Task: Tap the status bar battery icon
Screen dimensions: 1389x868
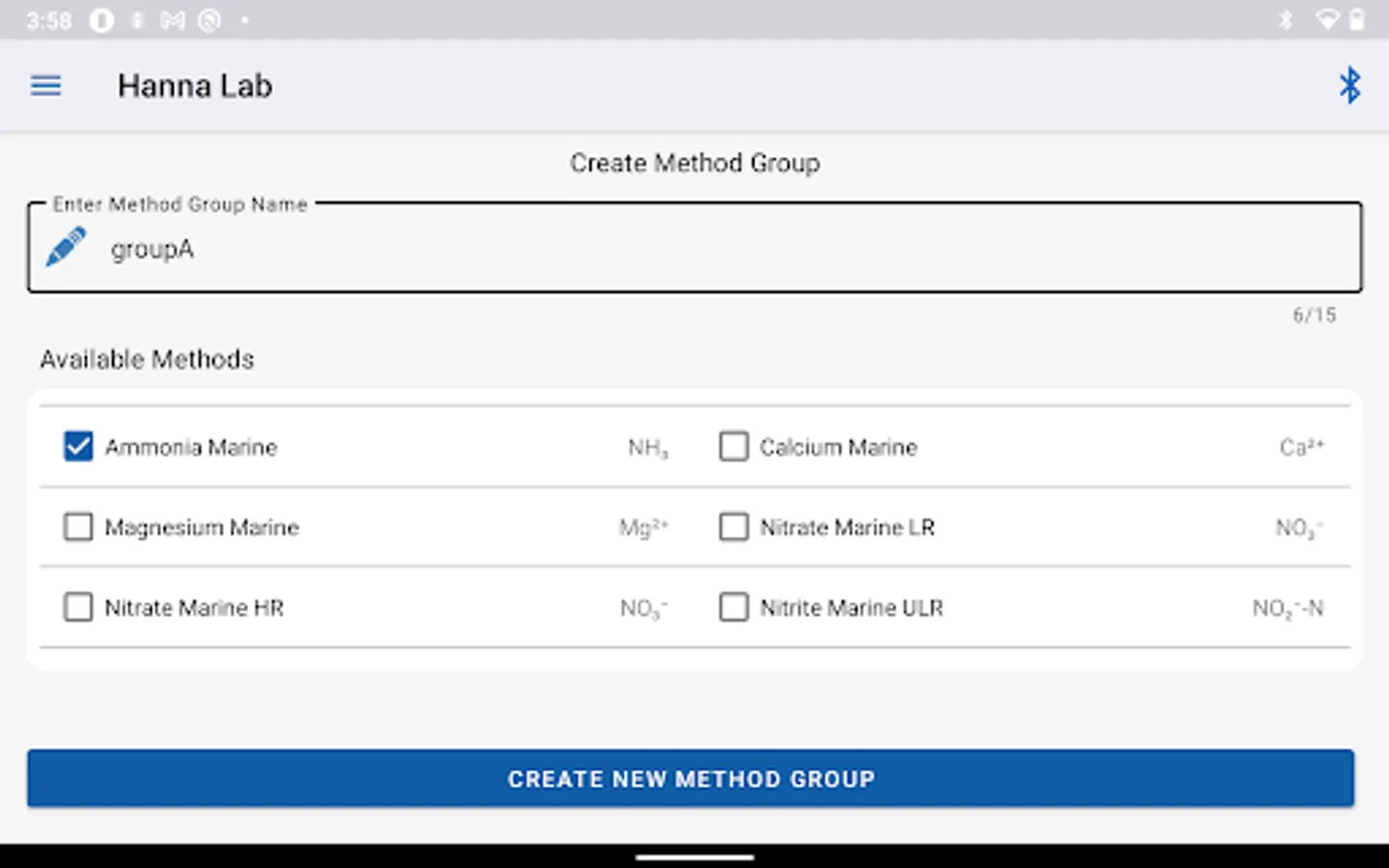Action: click(x=1357, y=19)
